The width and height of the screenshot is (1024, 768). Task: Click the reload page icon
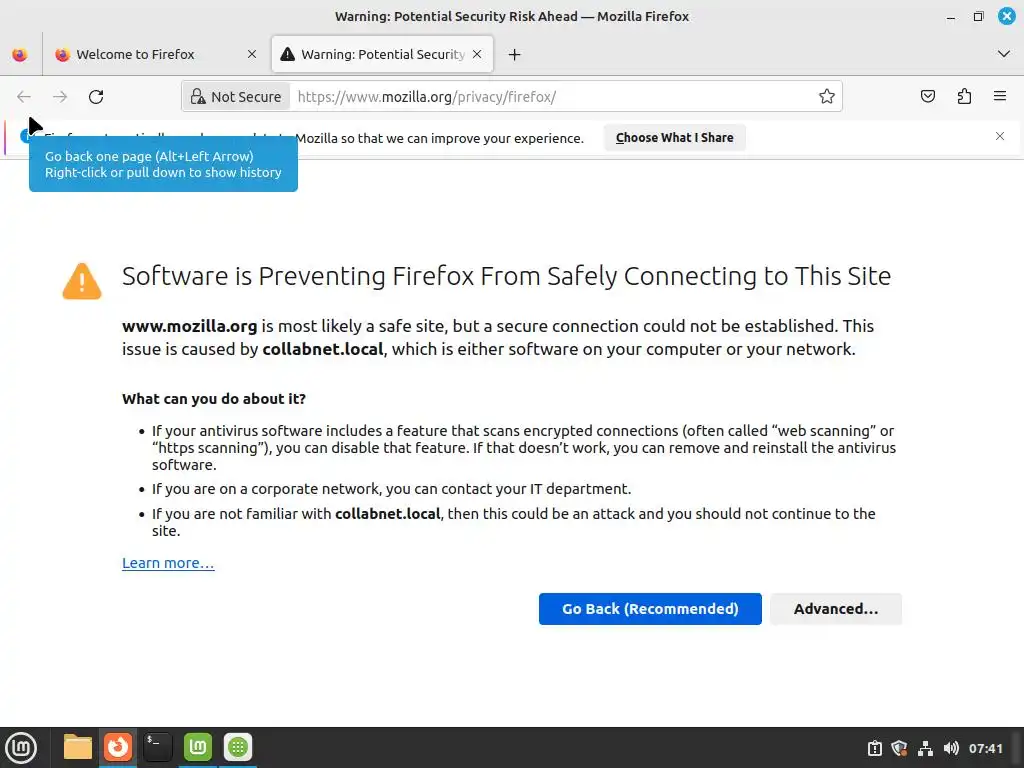[96, 97]
